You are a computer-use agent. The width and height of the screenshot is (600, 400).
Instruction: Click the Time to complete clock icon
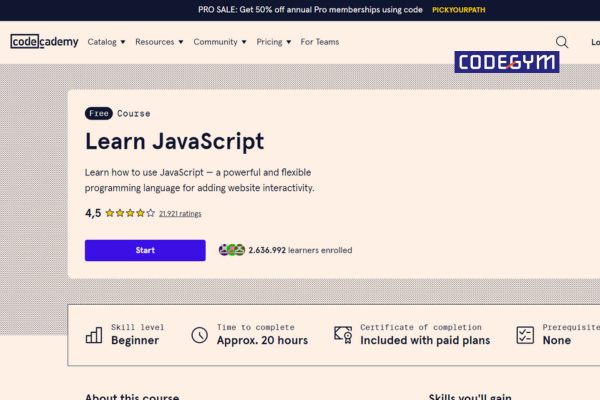tap(199, 335)
